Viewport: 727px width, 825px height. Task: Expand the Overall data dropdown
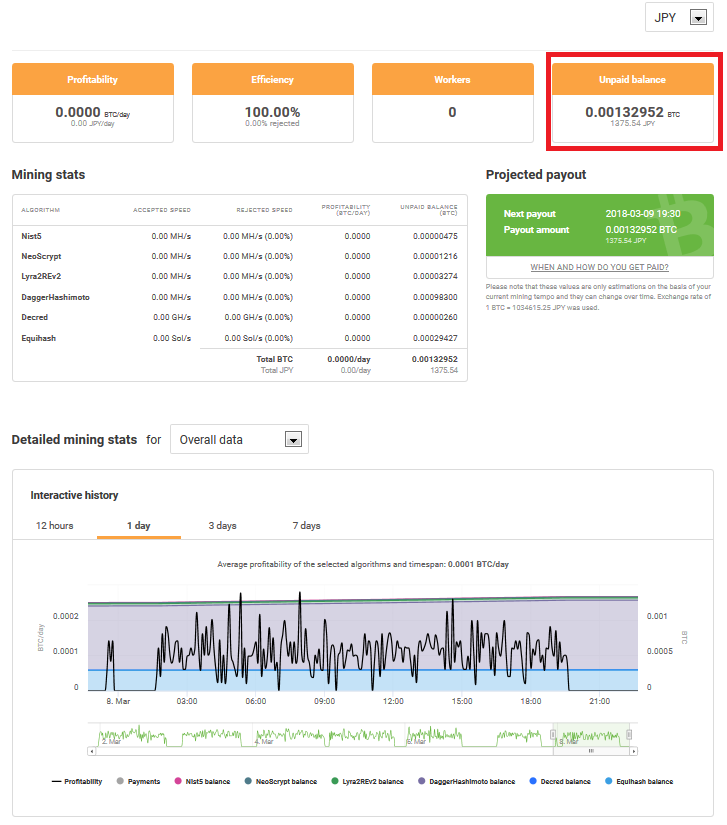tap(239, 439)
